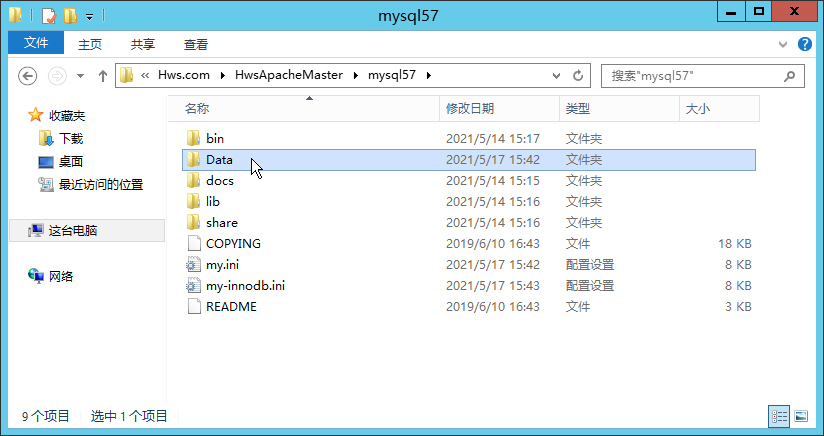
Task: Open the recent locations dropdown arrow
Action: [x=79, y=76]
